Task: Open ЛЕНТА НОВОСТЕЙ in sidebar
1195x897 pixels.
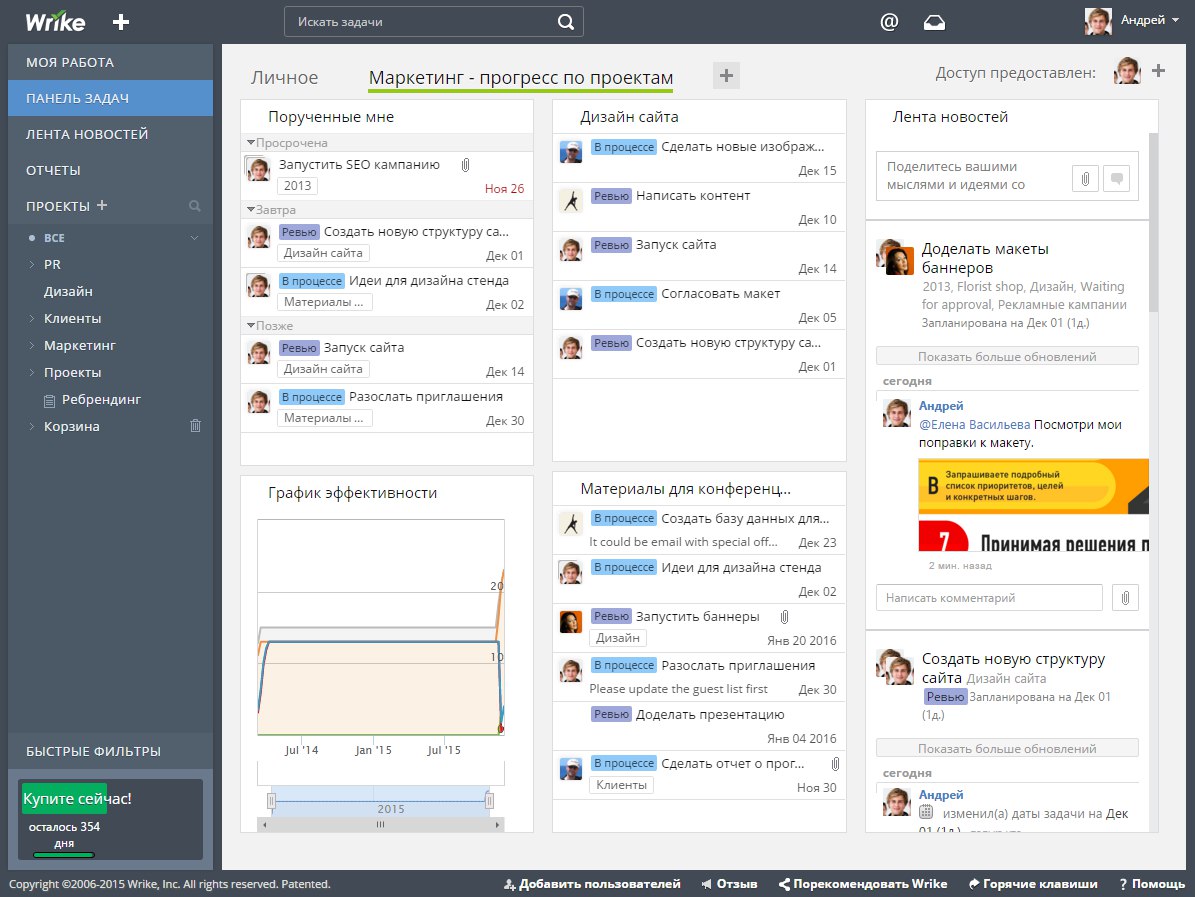Action: point(111,134)
